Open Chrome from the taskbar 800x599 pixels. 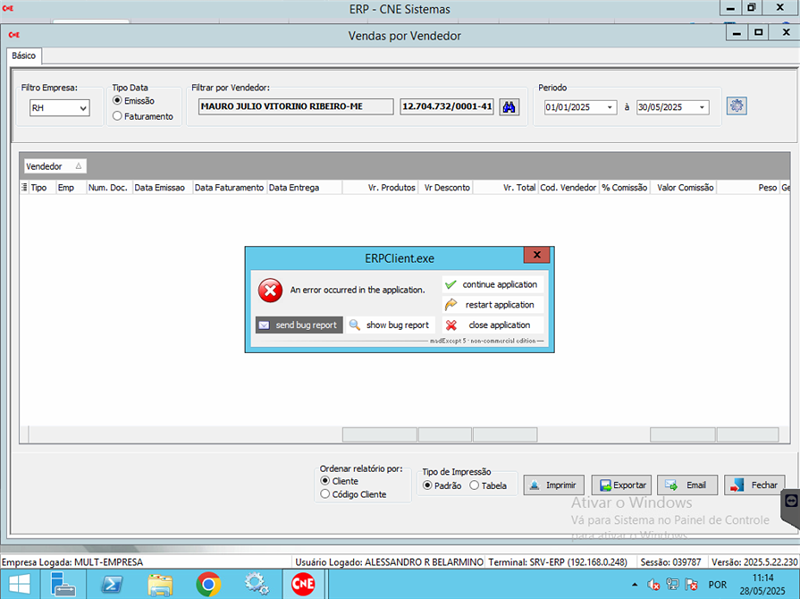pyautogui.click(x=208, y=584)
